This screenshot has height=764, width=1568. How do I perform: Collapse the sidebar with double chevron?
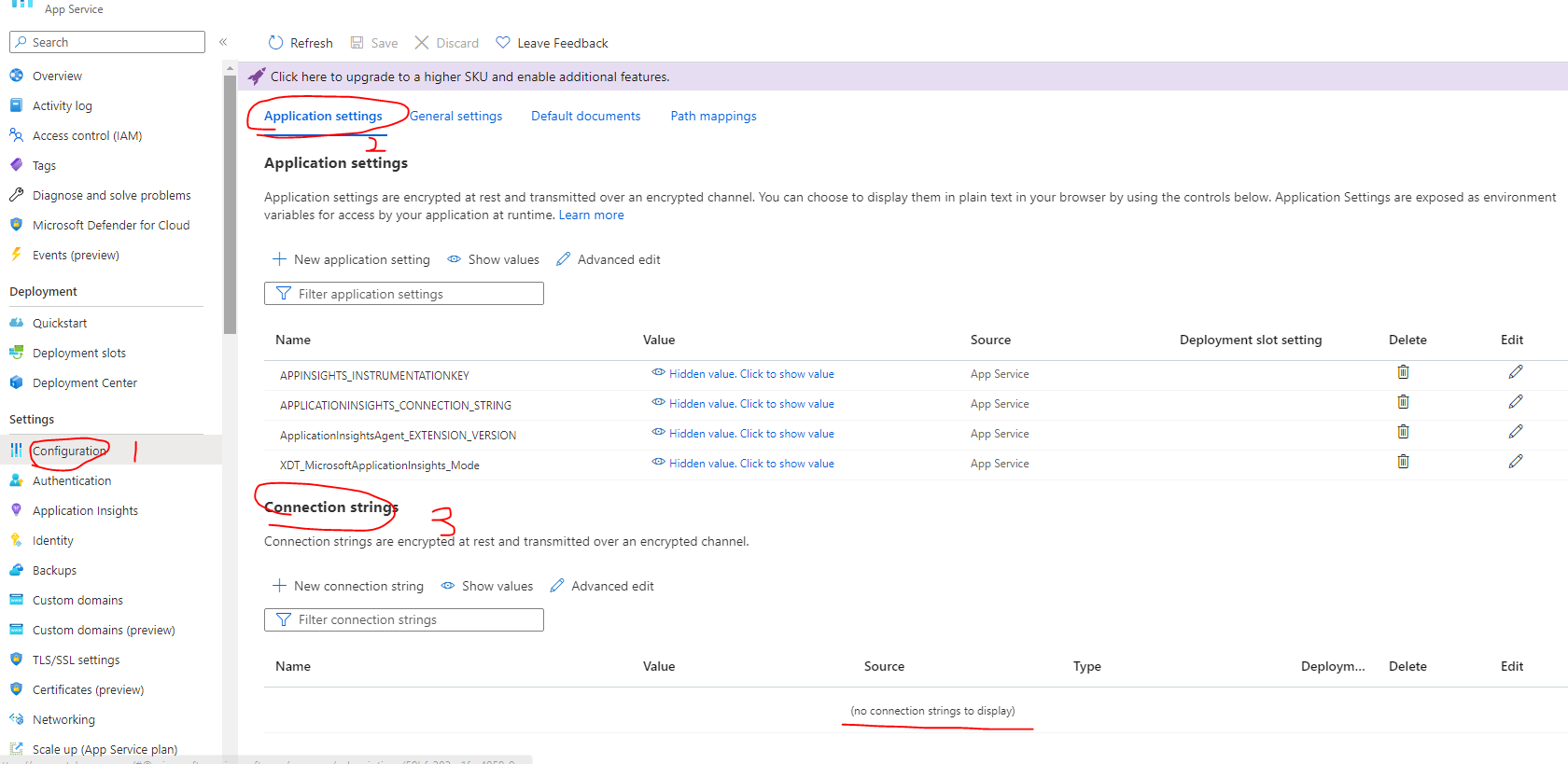pos(223,42)
